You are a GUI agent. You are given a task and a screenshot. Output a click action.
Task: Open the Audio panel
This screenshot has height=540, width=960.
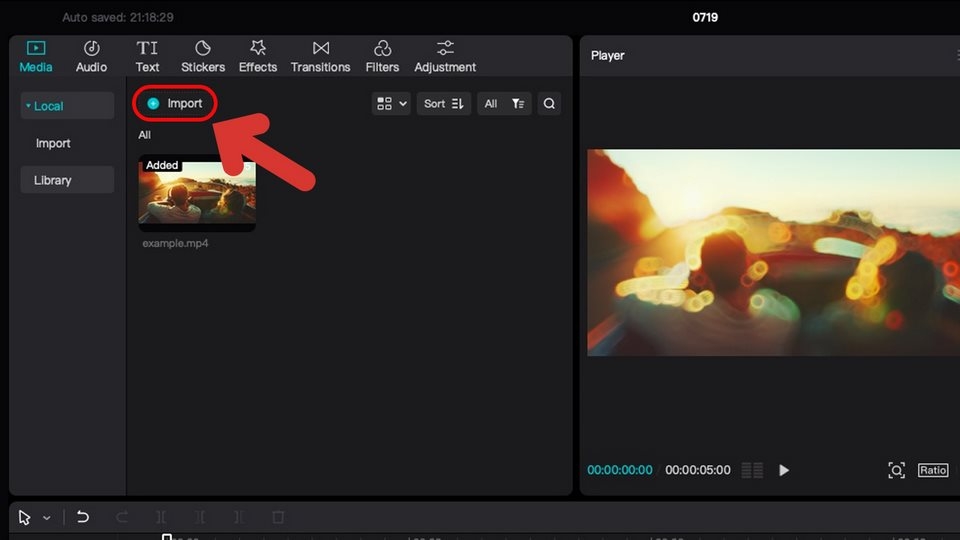tap(91, 56)
